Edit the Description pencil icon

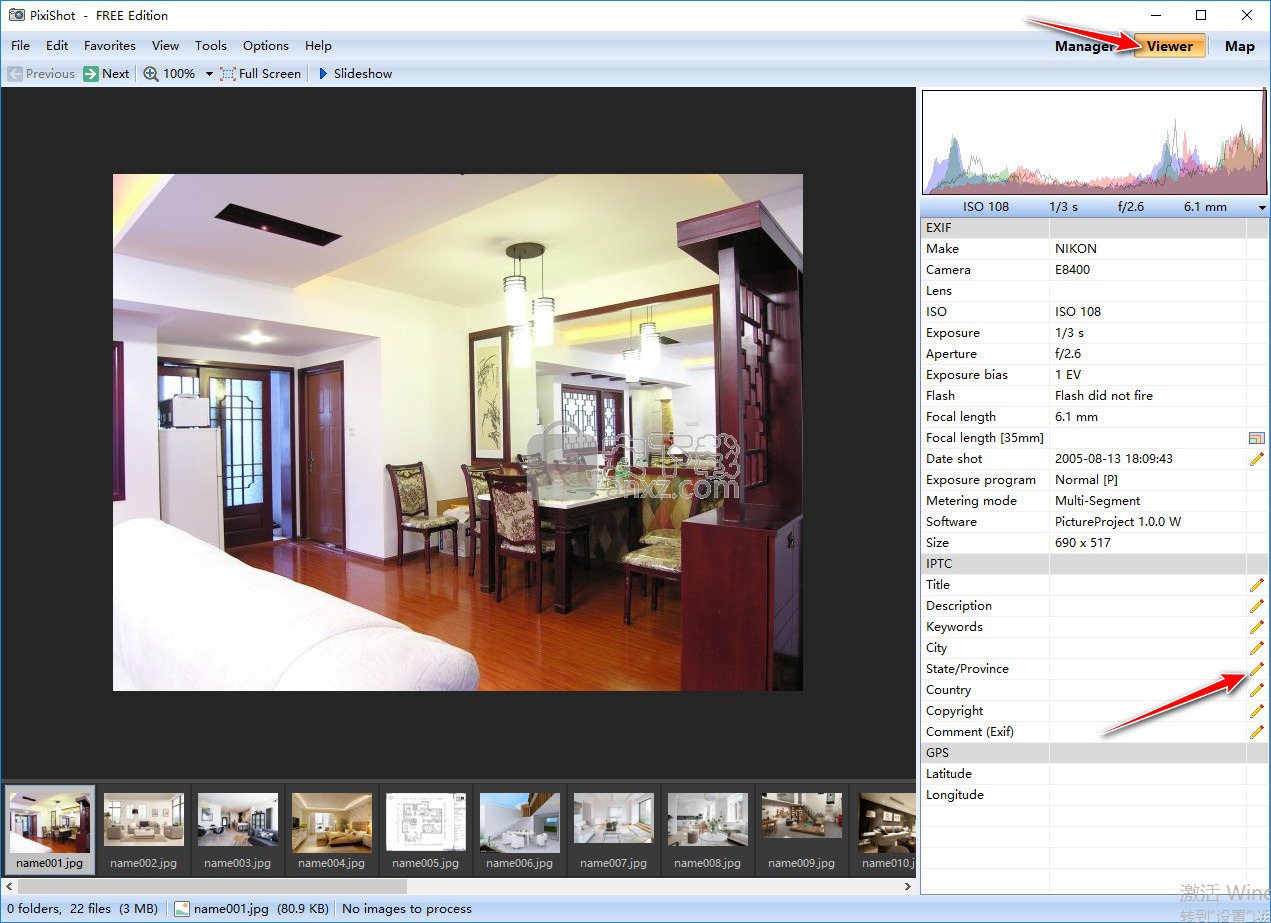tap(1257, 606)
